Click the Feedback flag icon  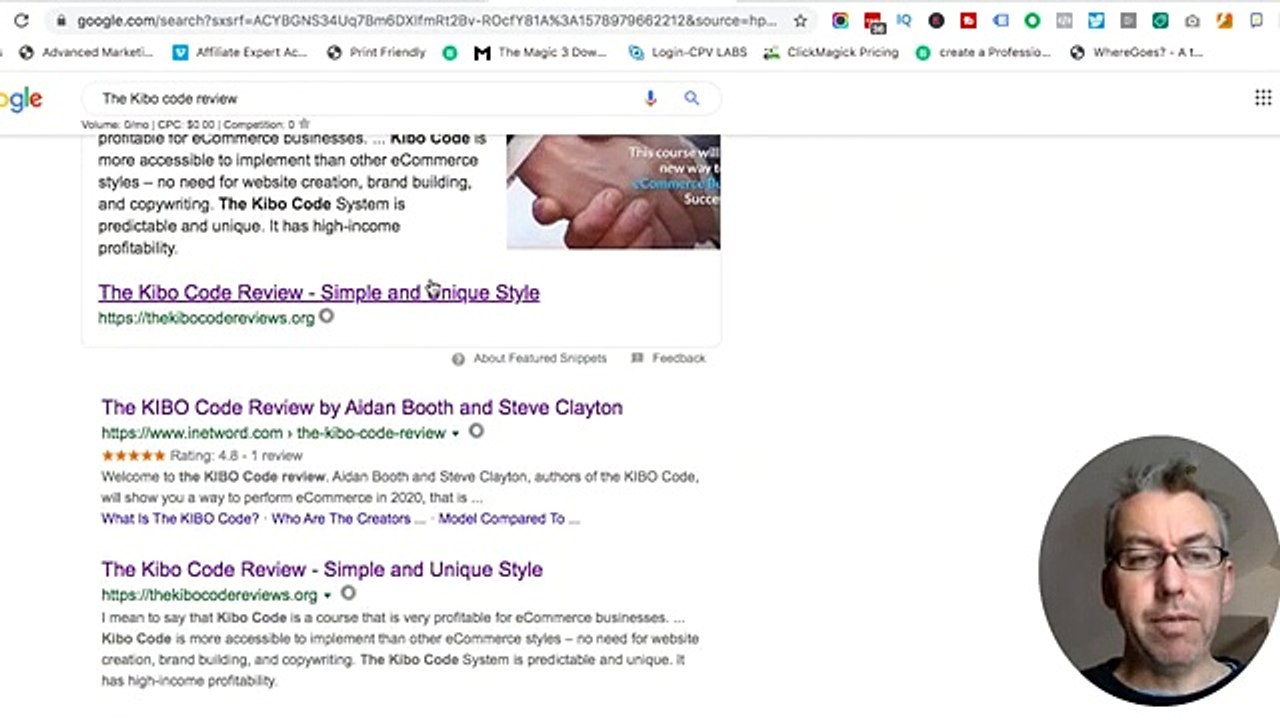(637, 358)
